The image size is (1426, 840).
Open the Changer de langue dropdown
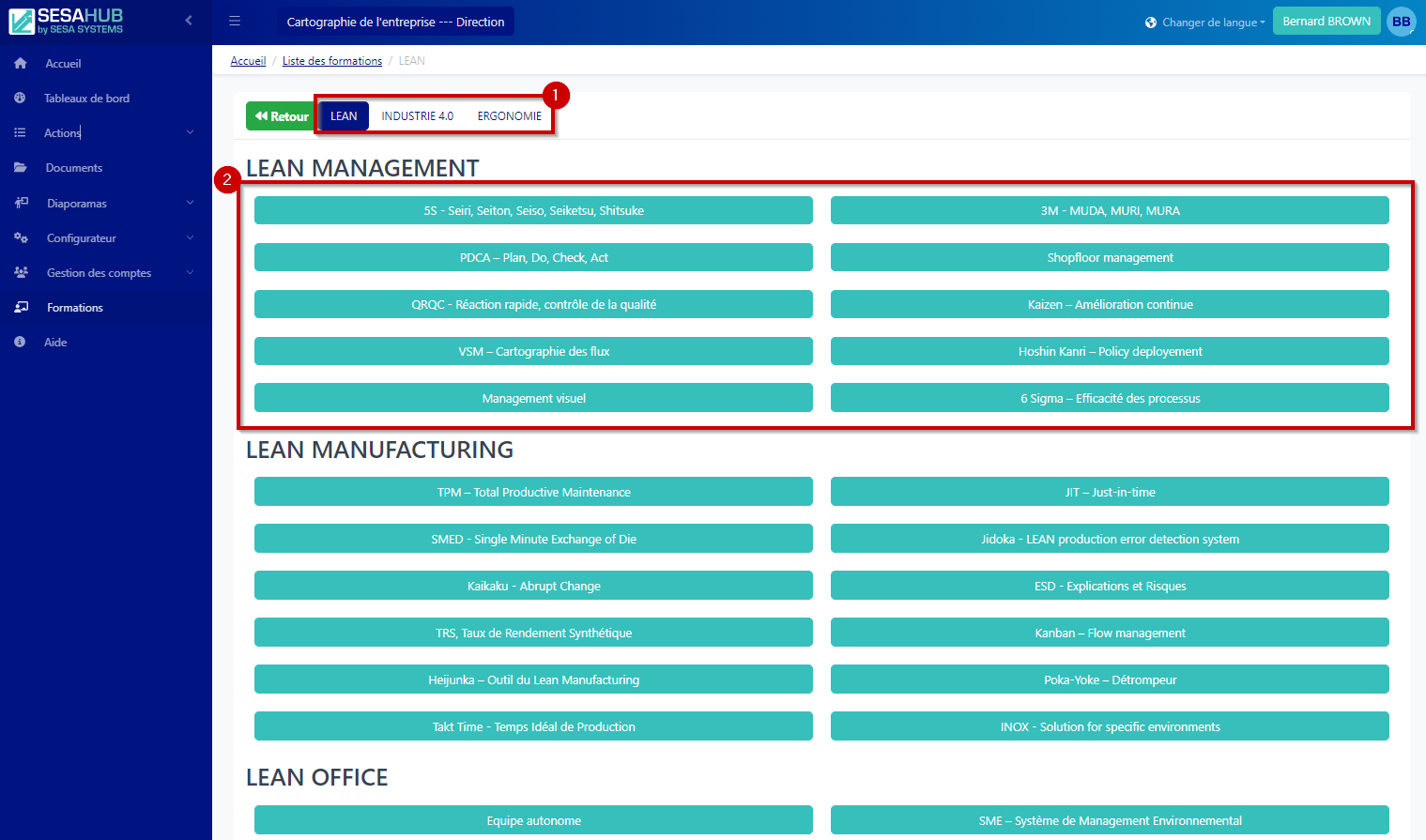click(x=1205, y=23)
